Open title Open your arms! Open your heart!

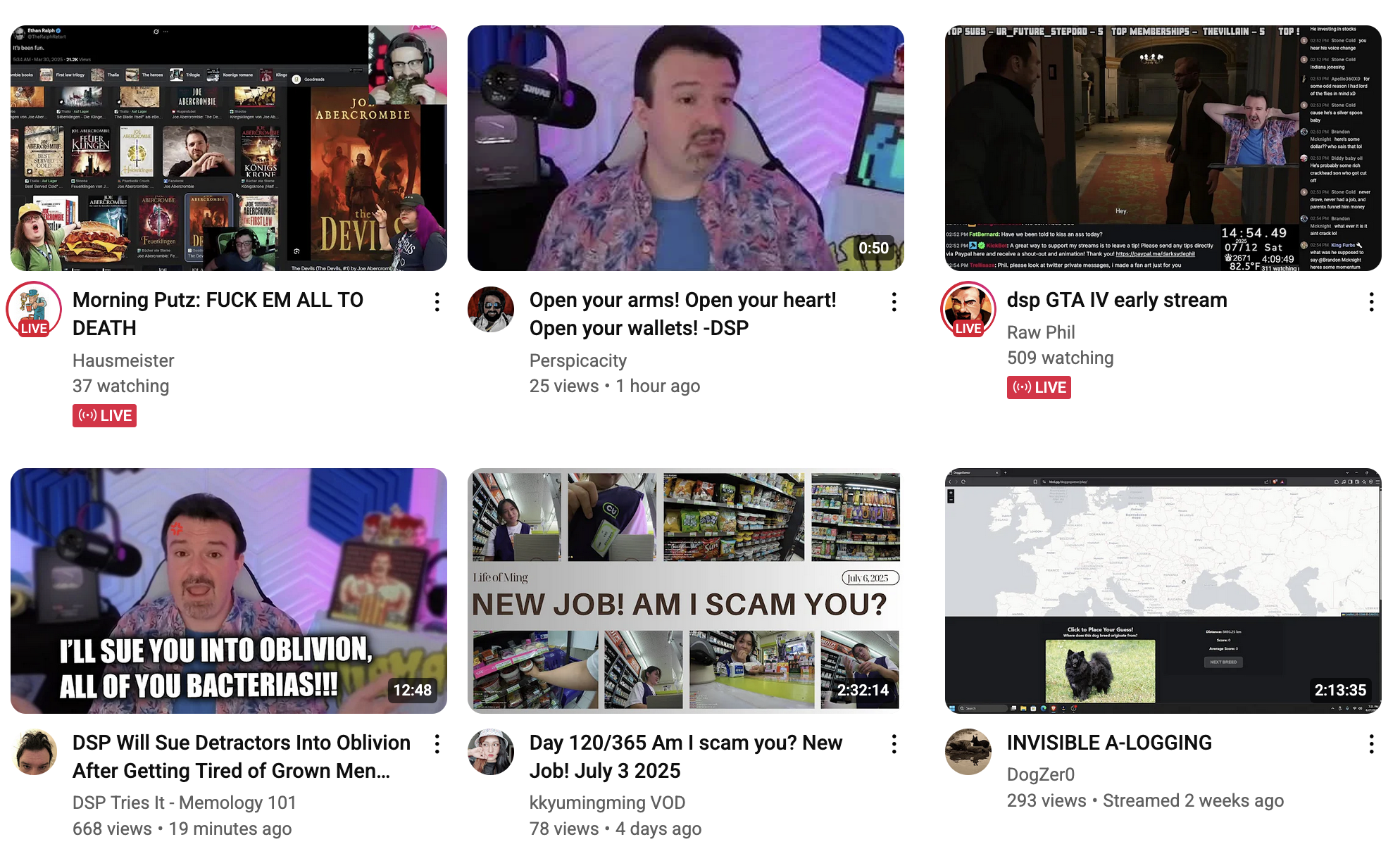(683, 314)
